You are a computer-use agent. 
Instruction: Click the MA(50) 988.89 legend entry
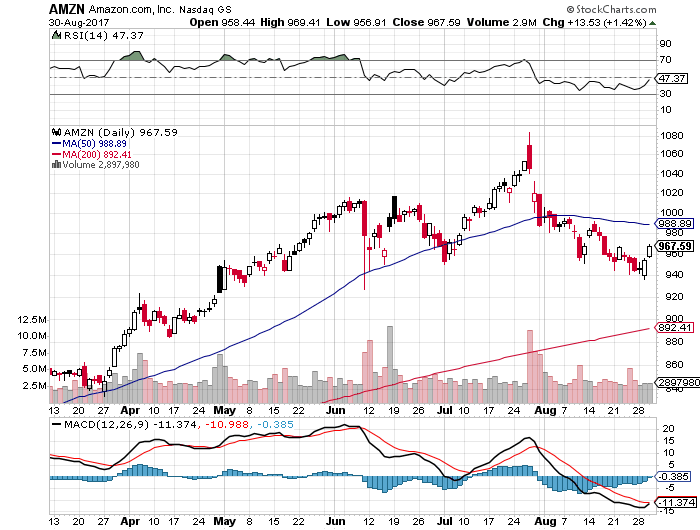click(94, 143)
